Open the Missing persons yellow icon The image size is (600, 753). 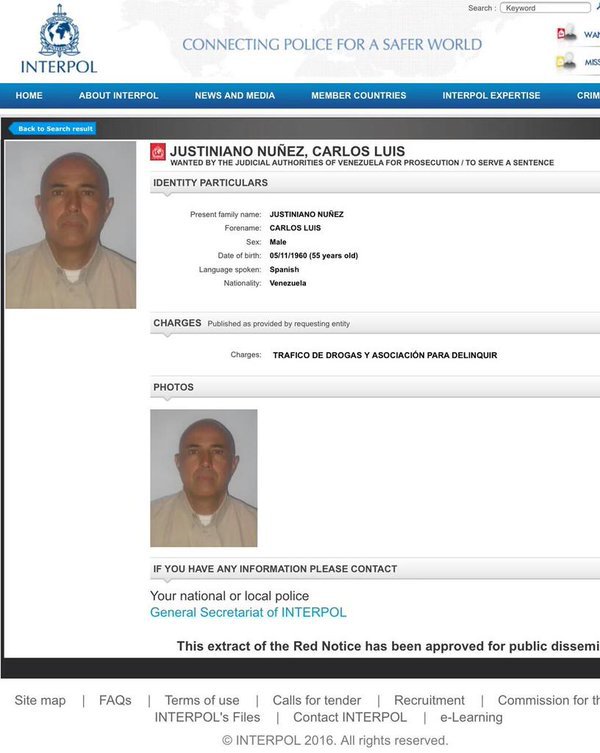tap(566, 62)
